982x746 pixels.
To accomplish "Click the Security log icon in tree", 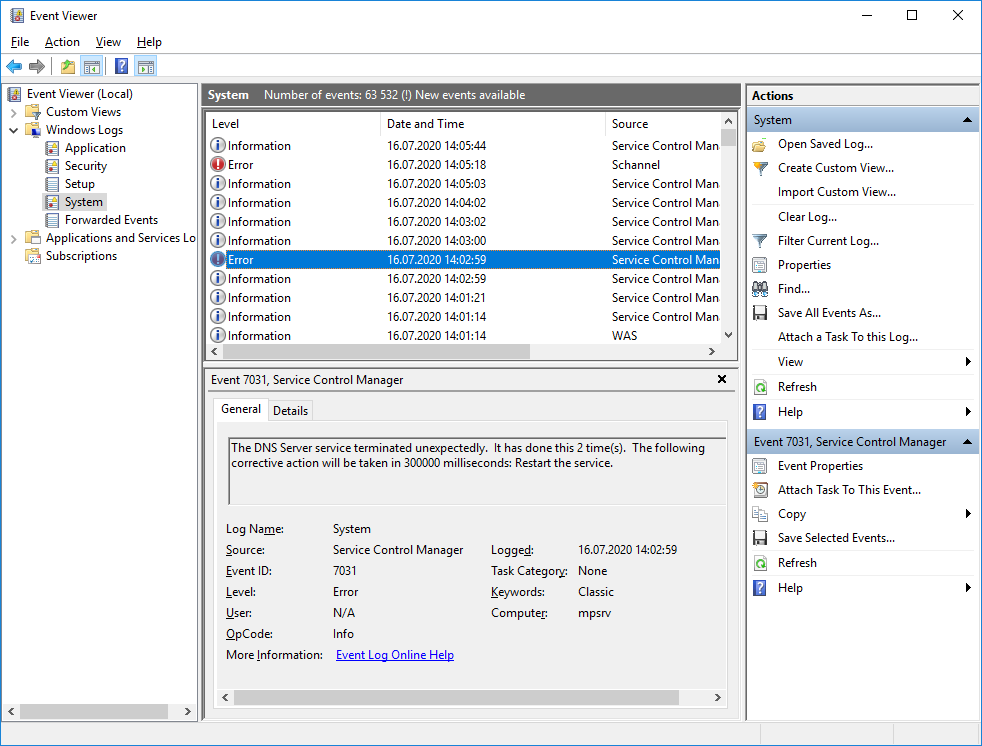I will tap(53, 167).
